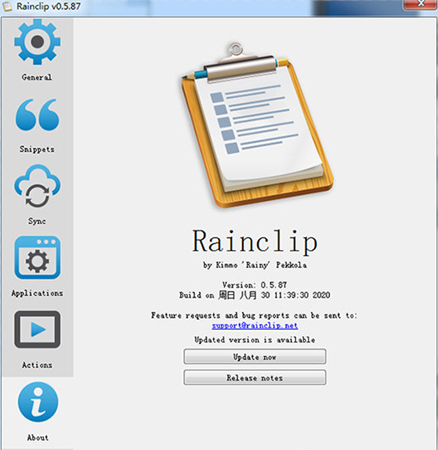Click the About info icon

[x=38, y=402]
